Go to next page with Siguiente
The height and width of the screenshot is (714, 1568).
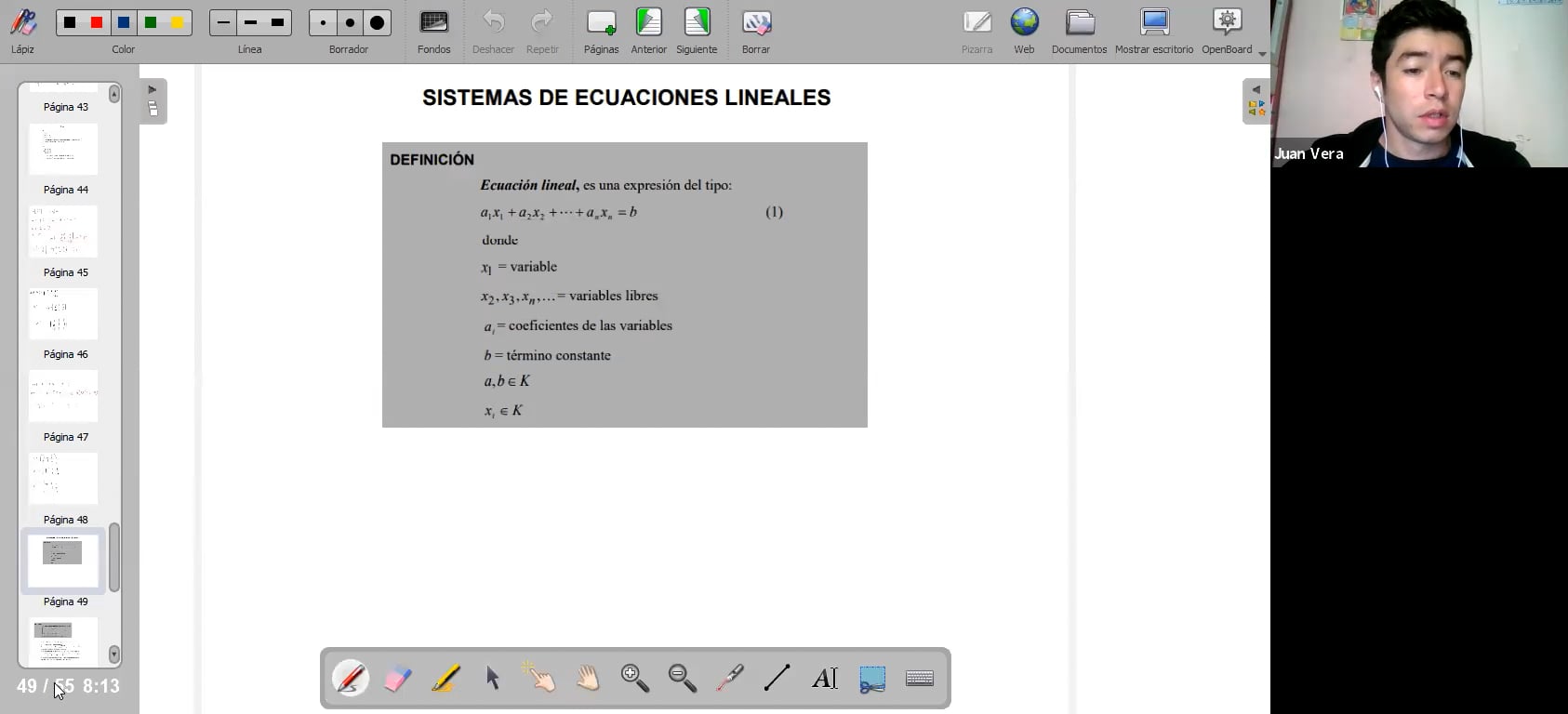(x=697, y=31)
